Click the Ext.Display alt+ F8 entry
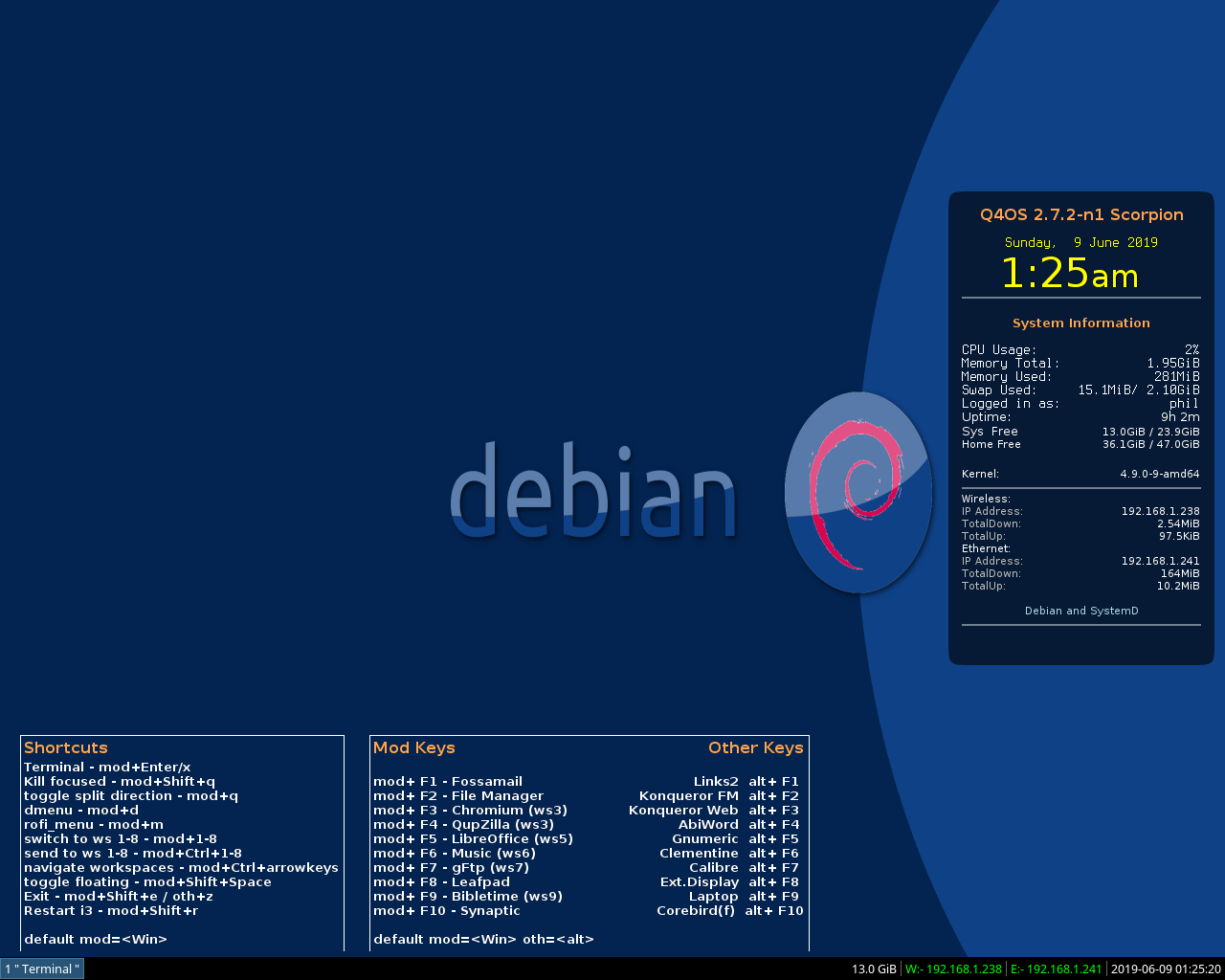This screenshot has height=980, width=1225. point(729,882)
